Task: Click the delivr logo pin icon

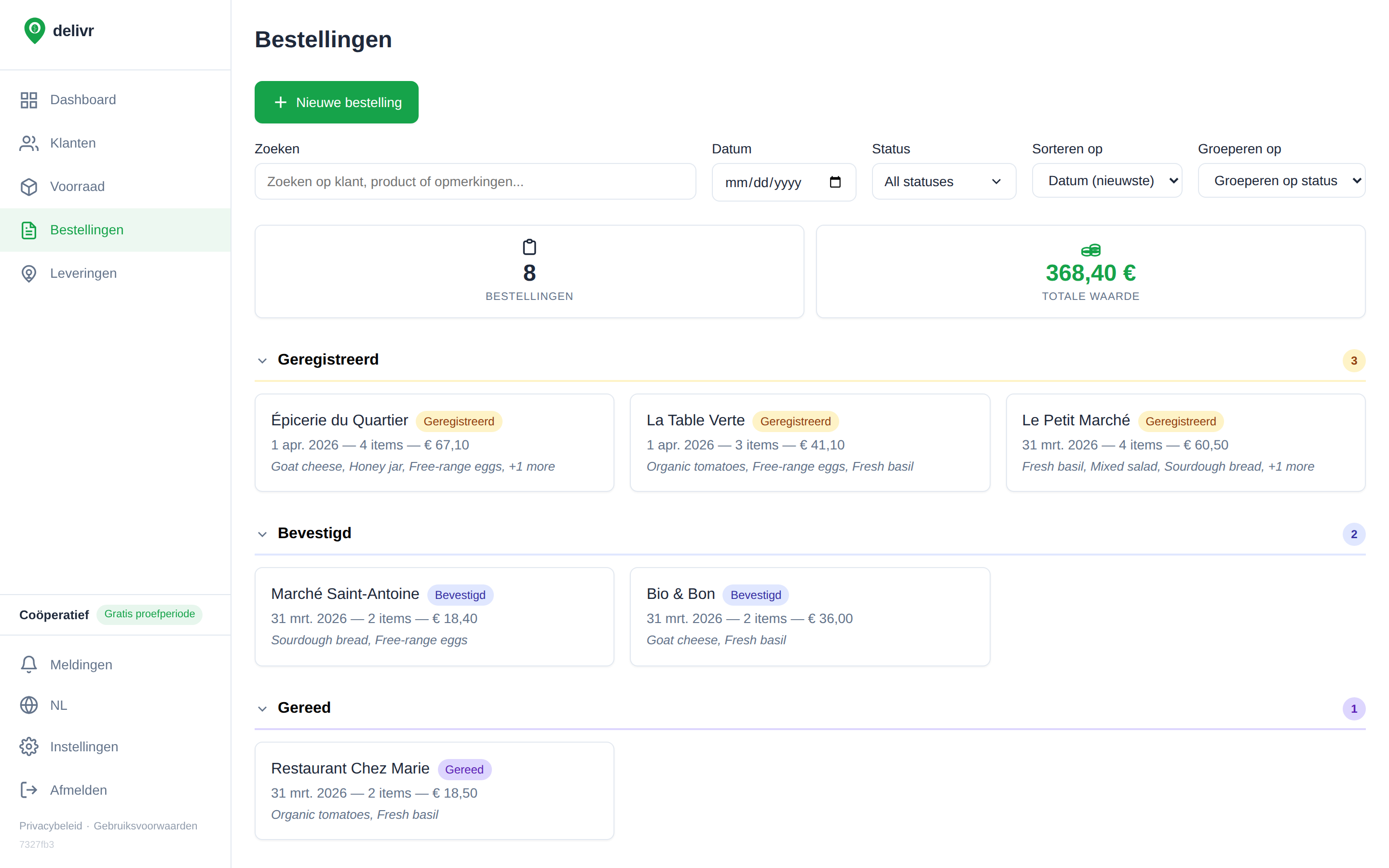Action: (34, 30)
